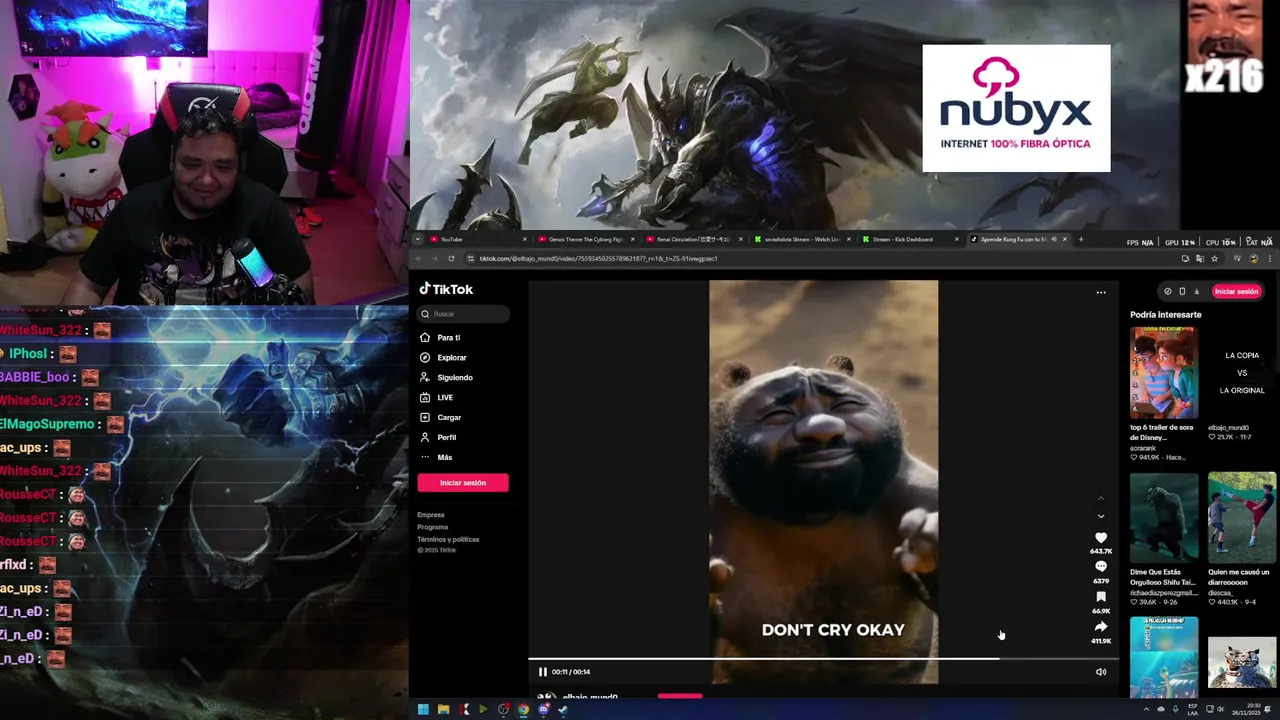This screenshot has width=1280, height=720.
Task: Show hidden system tray icons
Action: tap(1146, 710)
